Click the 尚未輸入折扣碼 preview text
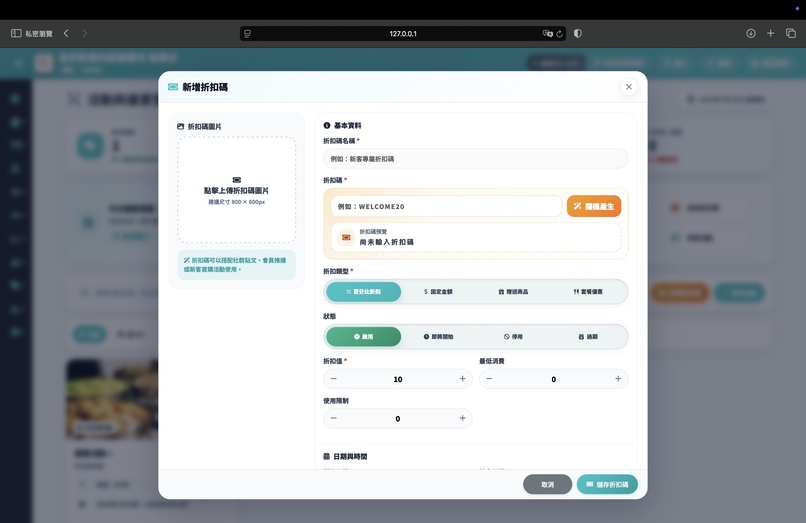The width and height of the screenshot is (806, 523). [387, 242]
